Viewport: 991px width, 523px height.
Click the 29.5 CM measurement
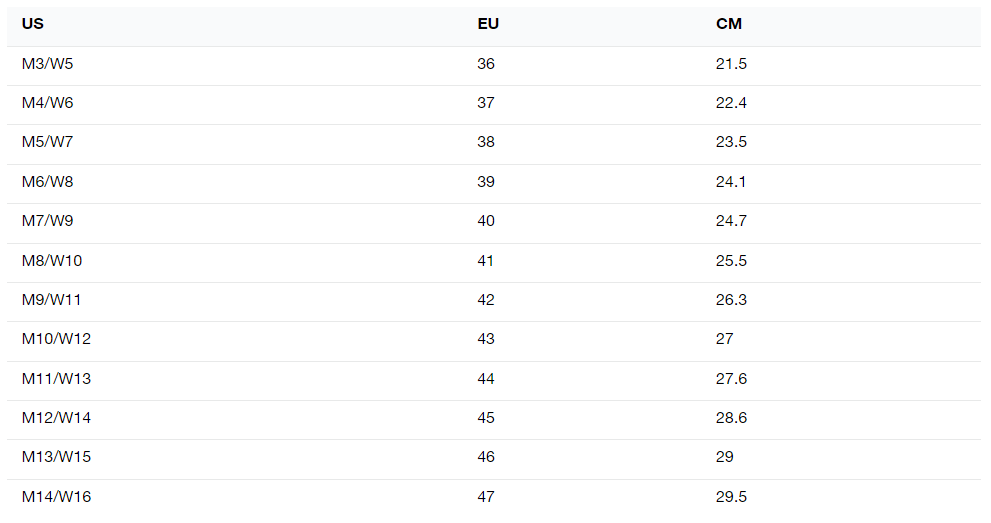pyautogui.click(x=731, y=497)
